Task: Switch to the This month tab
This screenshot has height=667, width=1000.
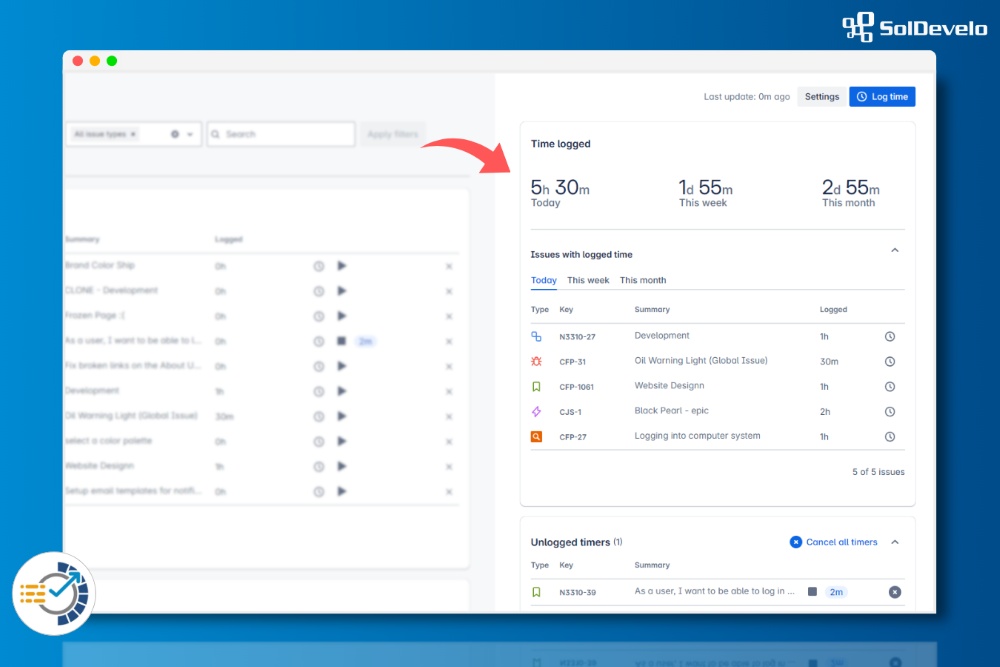Action: coord(643,281)
